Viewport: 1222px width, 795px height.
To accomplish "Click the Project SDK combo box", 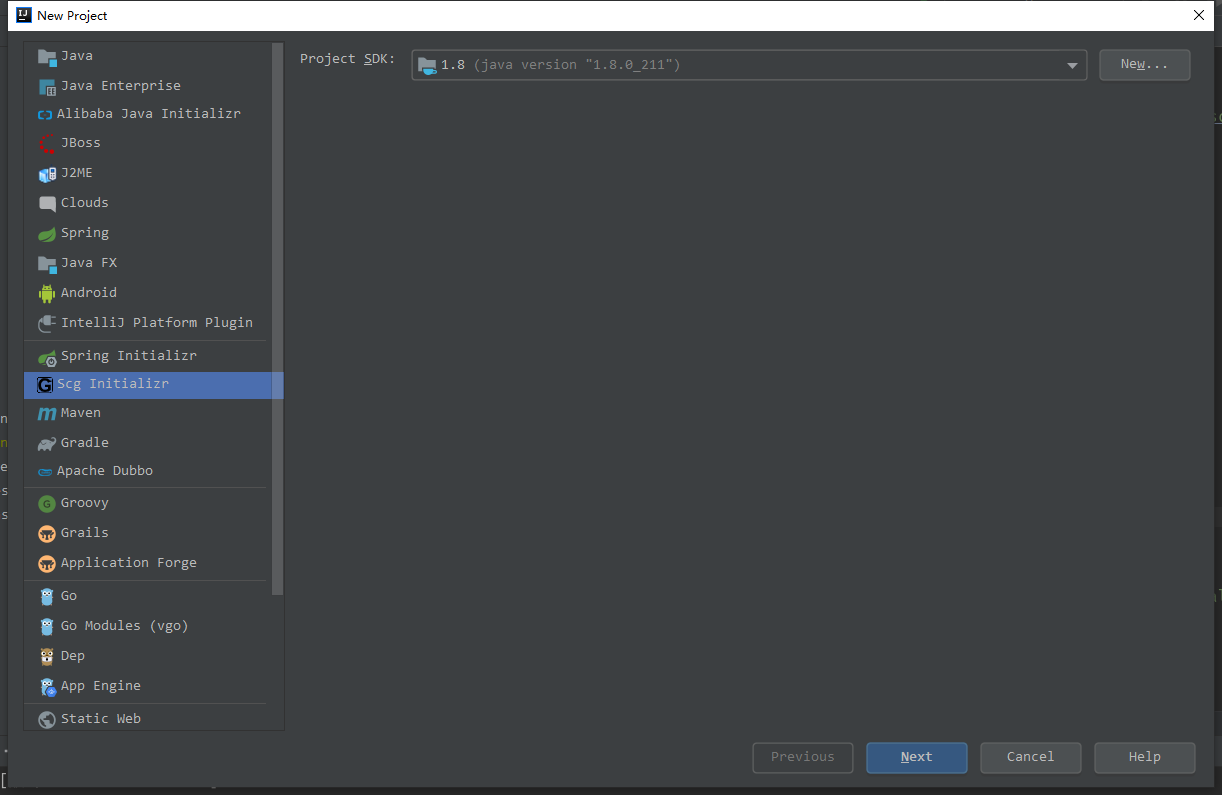I will click(x=740, y=65).
